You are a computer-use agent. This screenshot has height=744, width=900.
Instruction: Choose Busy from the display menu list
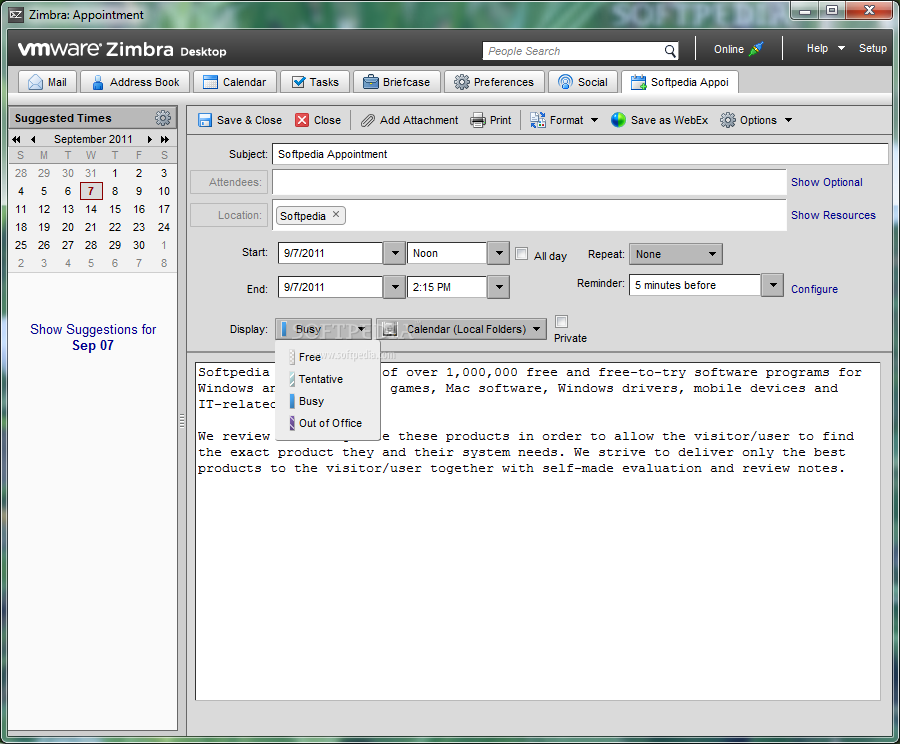tap(328, 401)
